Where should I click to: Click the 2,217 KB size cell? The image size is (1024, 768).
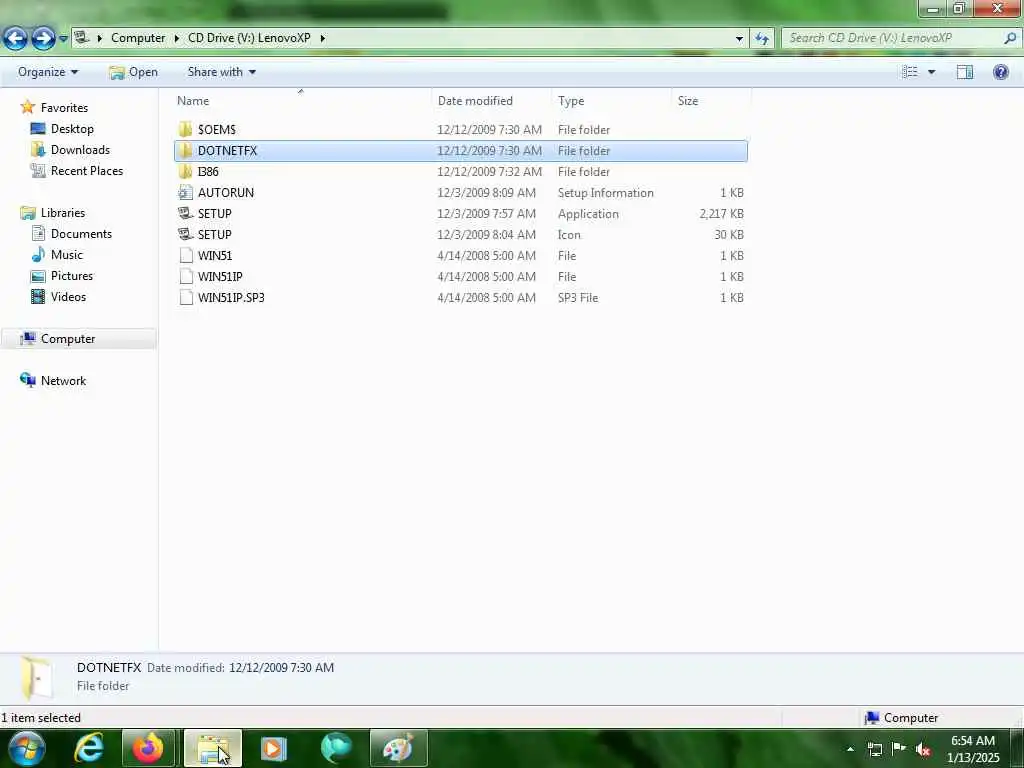(721, 214)
